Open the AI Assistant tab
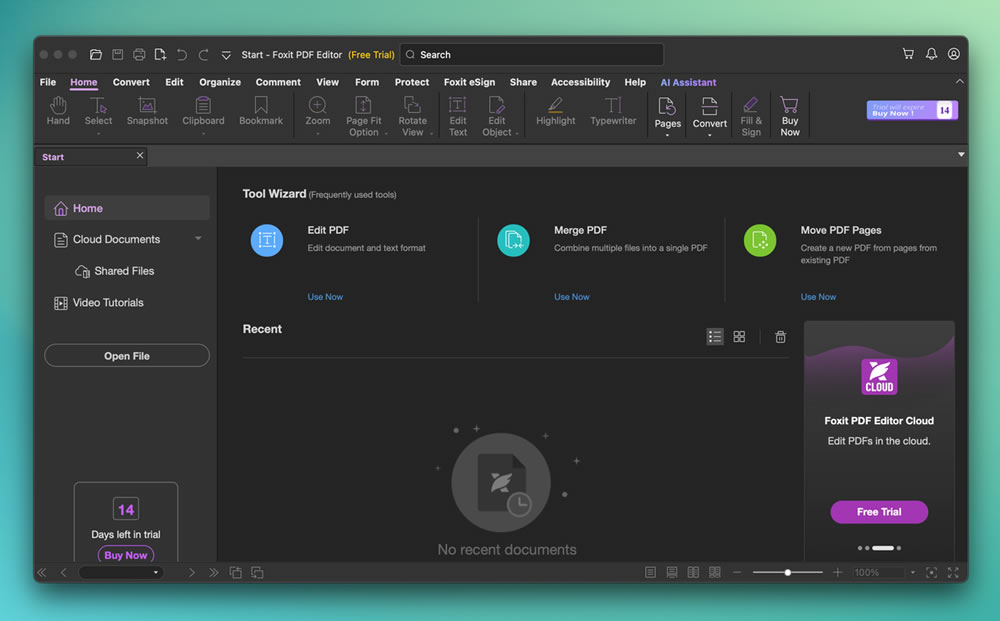 pos(688,82)
